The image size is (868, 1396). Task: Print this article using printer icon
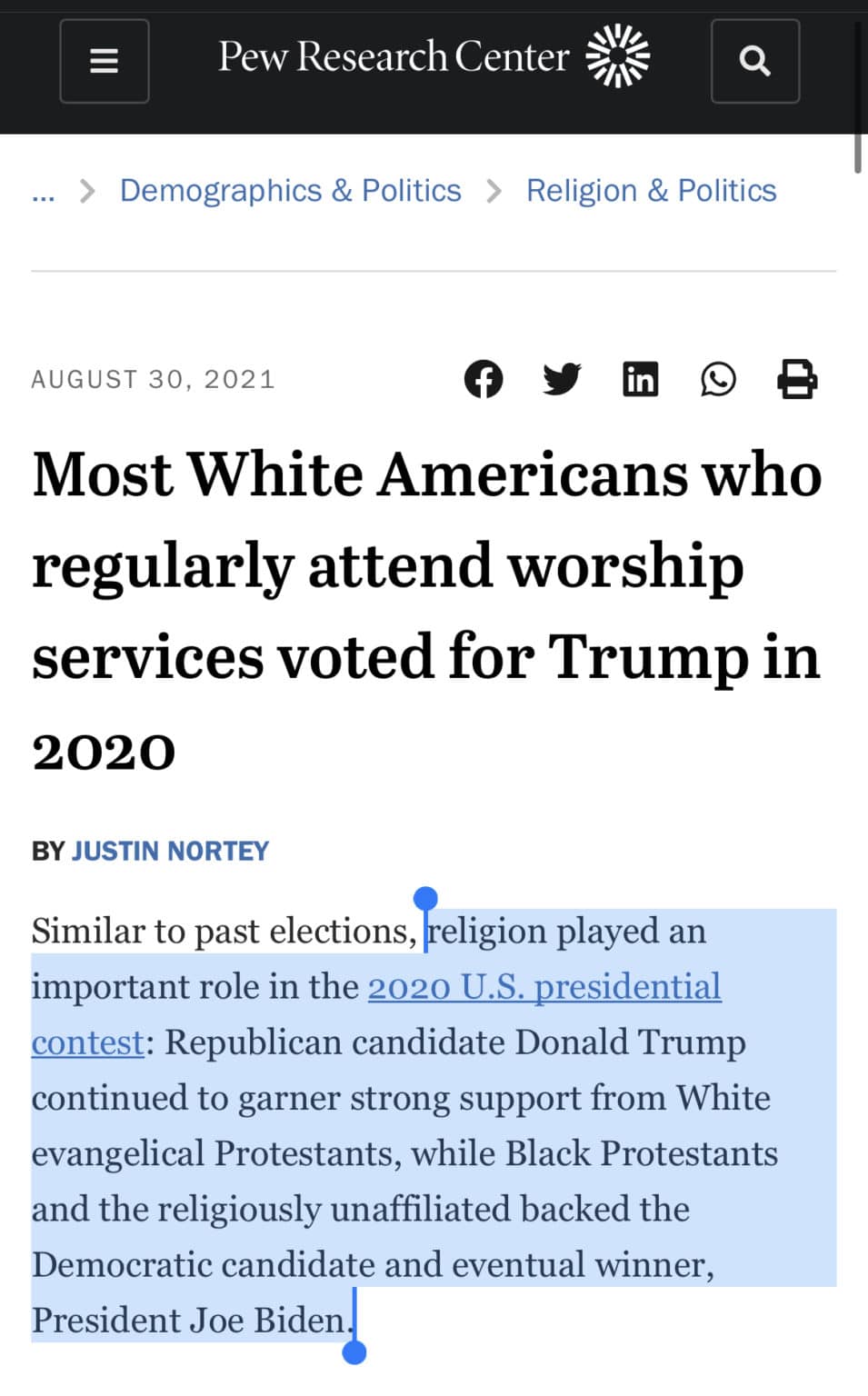click(797, 379)
